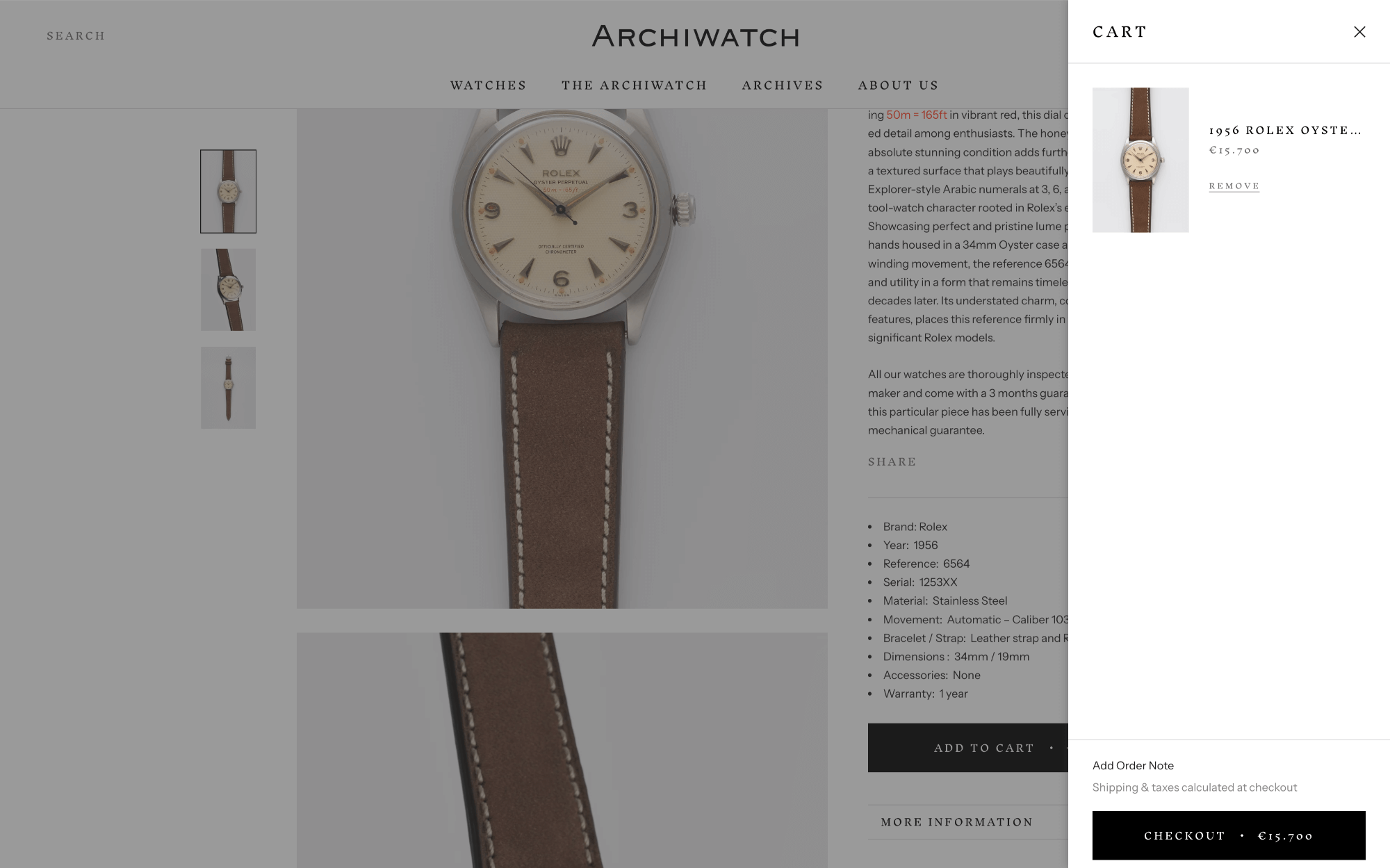Close the cart panel with X icon
The width and height of the screenshot is (1390, 868).
coord(1359,32)
